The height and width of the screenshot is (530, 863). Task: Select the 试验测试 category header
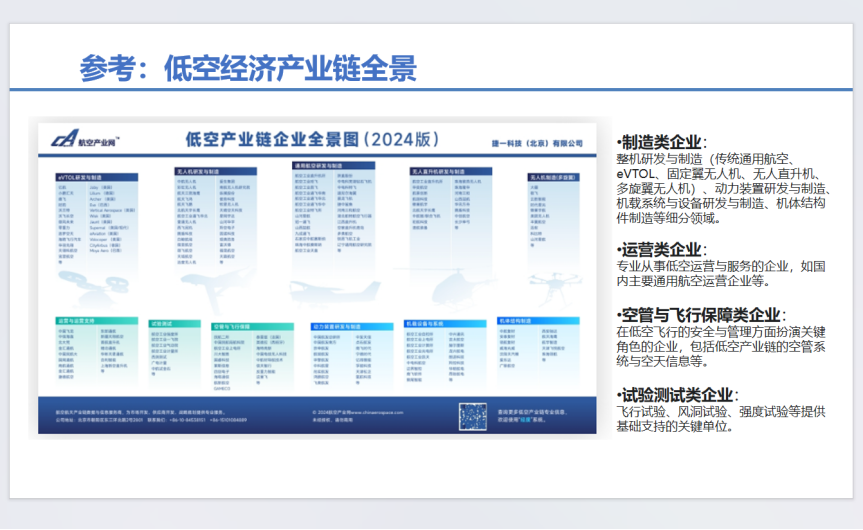point(161,324)
